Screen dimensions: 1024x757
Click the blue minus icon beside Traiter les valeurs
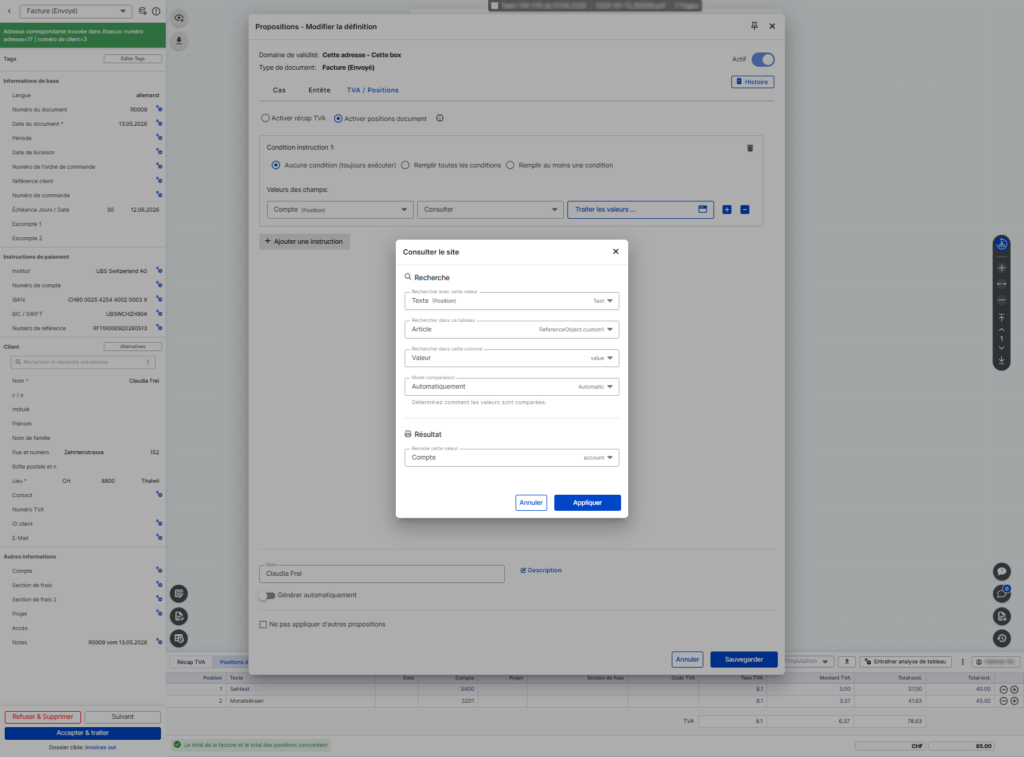pos(744,210)
